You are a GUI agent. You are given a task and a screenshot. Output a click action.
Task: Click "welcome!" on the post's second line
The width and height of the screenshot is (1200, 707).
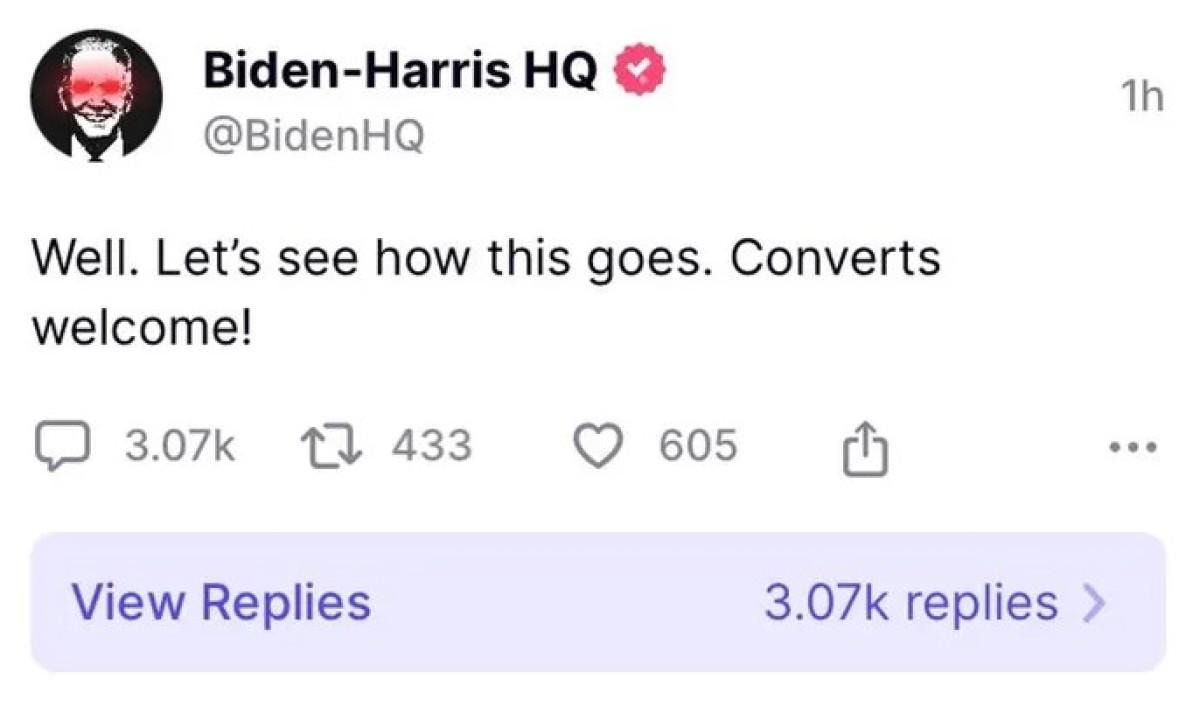140,327
